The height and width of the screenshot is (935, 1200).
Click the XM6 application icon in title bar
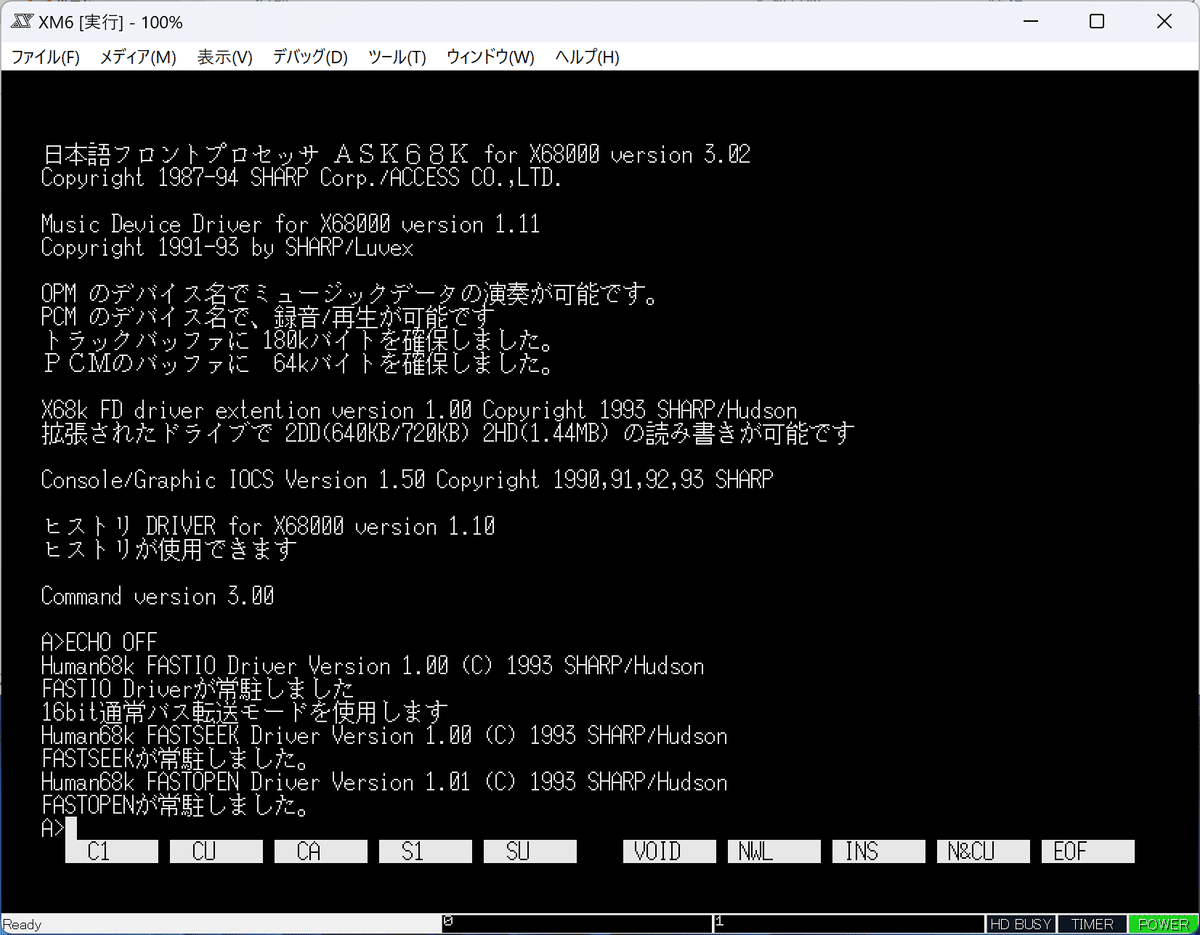tap(23, 21)
